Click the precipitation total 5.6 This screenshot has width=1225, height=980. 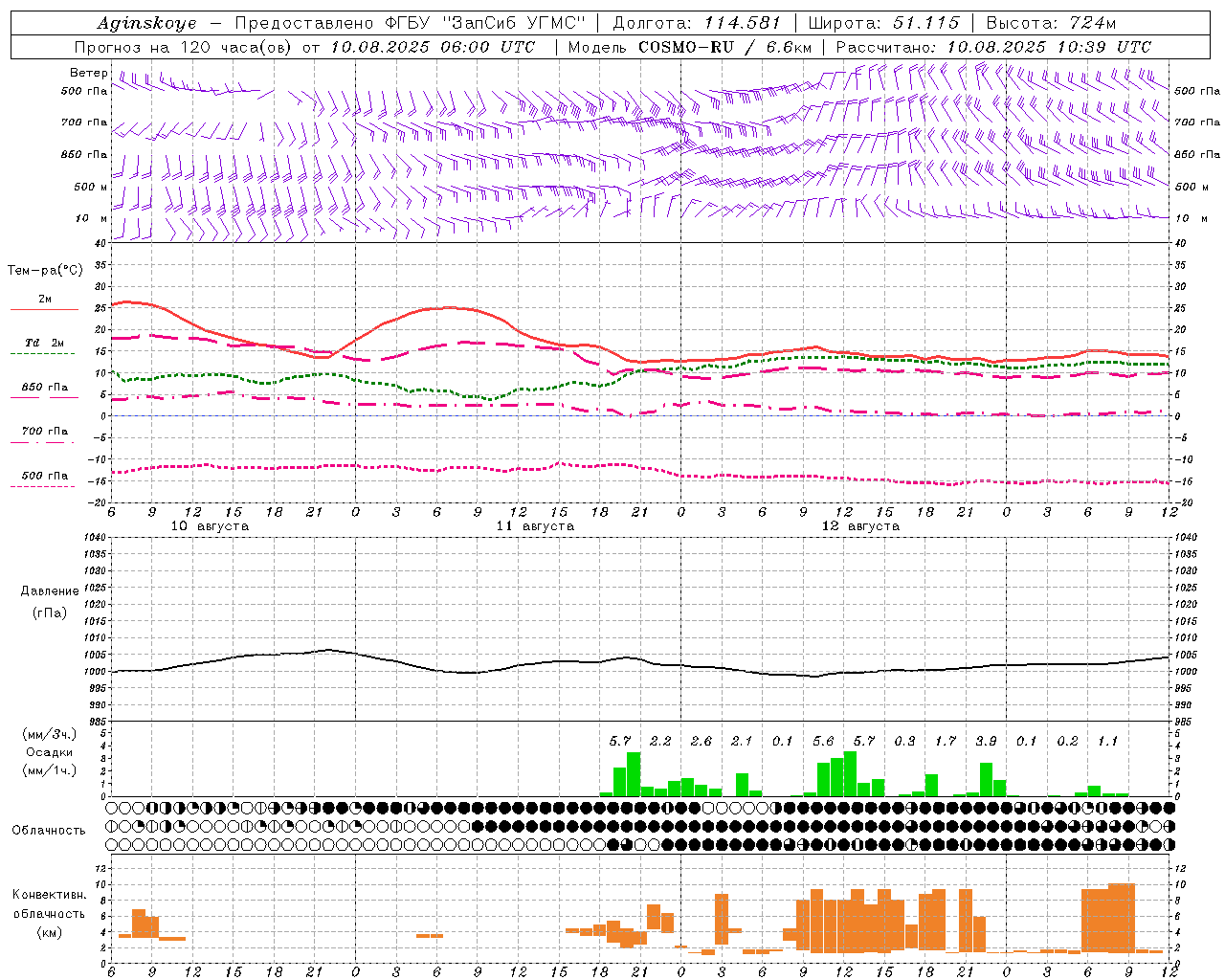(823, 742)
